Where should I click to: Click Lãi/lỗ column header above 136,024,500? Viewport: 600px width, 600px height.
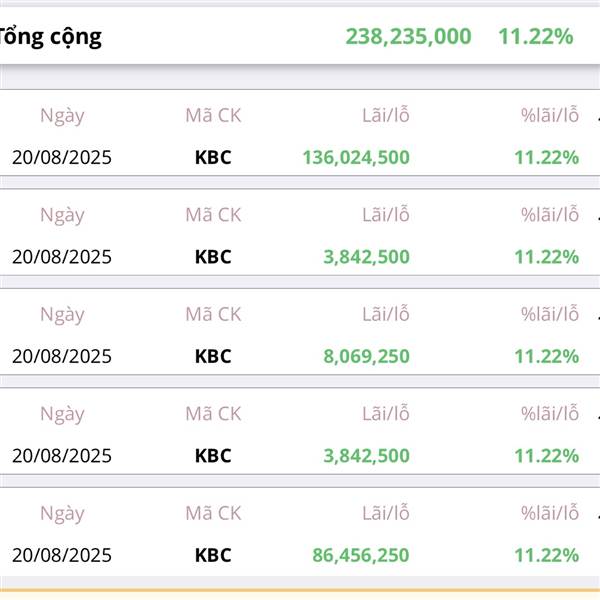[386, 115]
